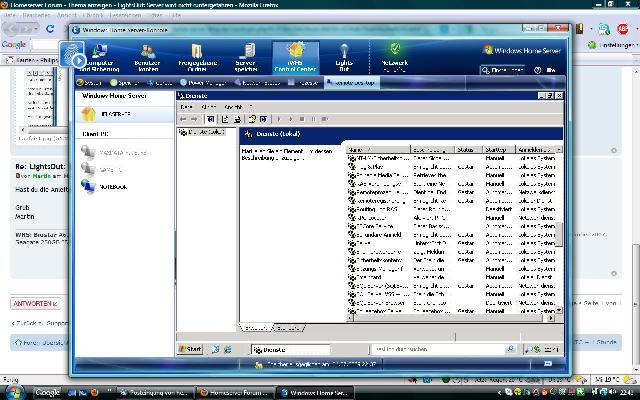Select the WHS Control Center tab
Screen dimensions: 640x400
click(x=296, y=57)
